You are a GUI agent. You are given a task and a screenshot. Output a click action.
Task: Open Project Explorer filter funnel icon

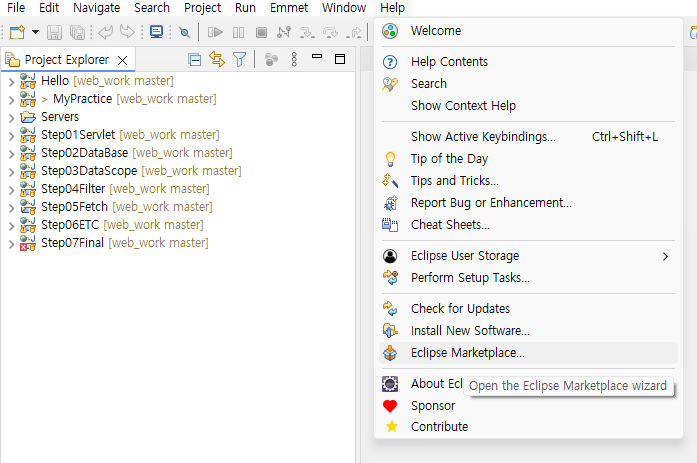240,59
